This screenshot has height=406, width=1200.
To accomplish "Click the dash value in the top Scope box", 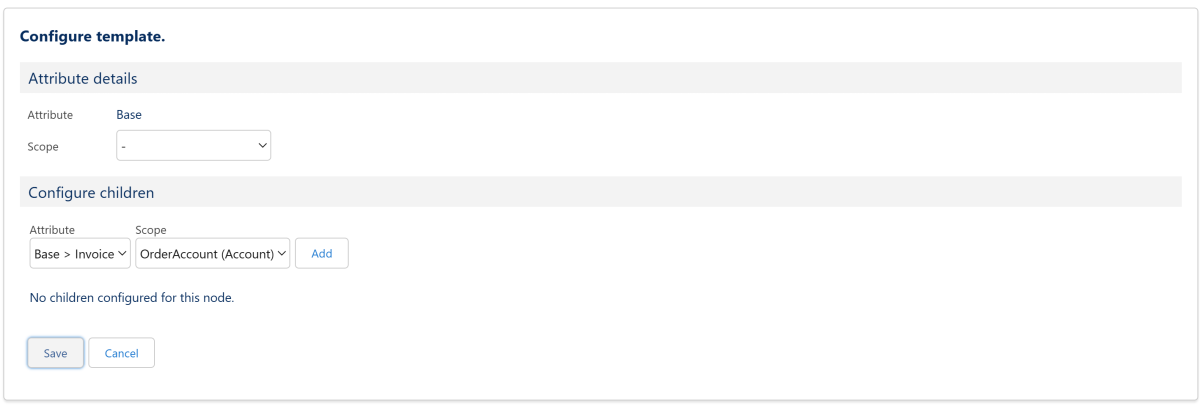I will pos(122,146).
